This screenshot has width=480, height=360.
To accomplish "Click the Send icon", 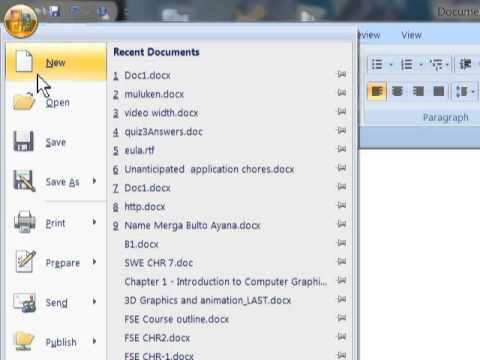I will tap(24, 302).
